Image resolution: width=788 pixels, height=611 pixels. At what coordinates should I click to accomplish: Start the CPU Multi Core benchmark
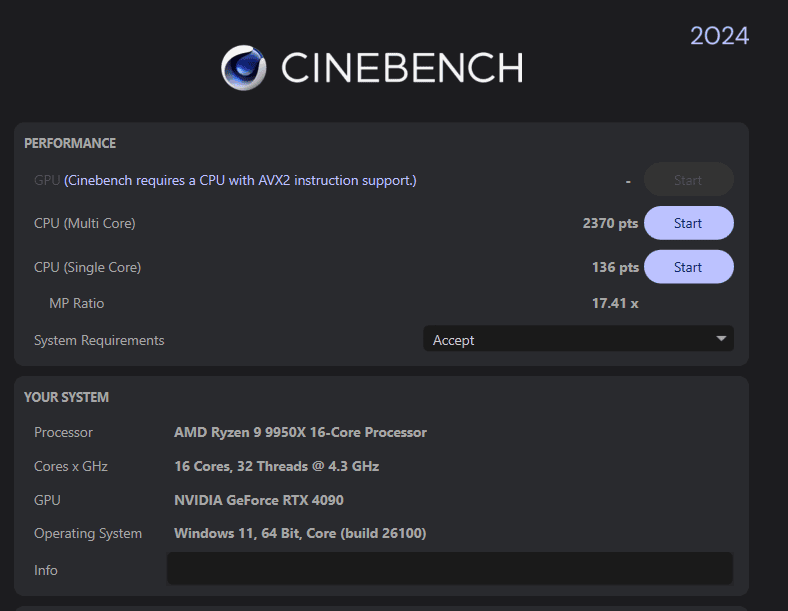click(688, 223)
